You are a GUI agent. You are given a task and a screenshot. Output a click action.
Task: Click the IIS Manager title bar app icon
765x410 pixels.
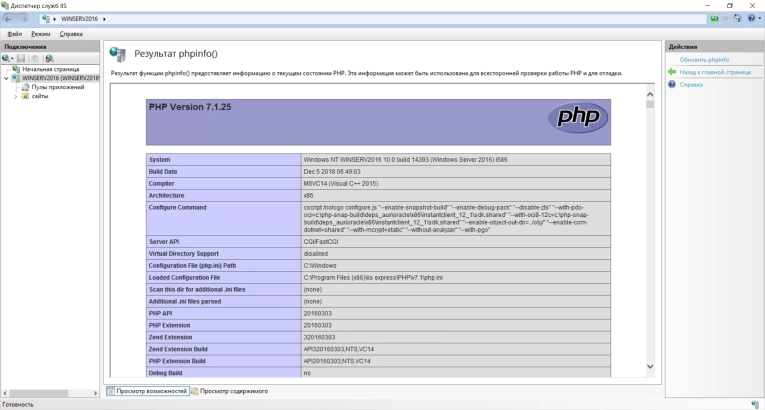5,5
